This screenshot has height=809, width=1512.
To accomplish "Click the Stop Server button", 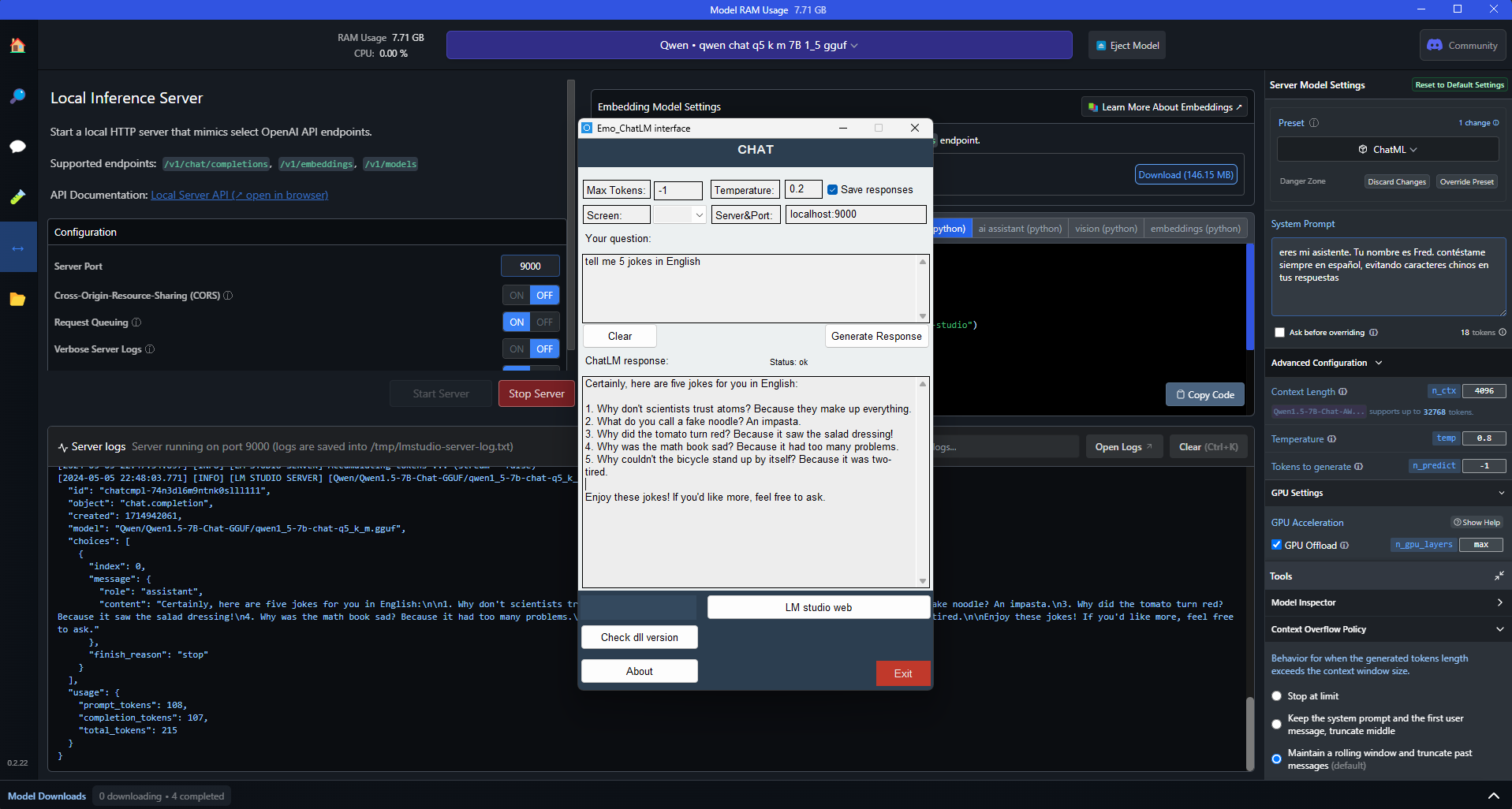I will (536, 394).
